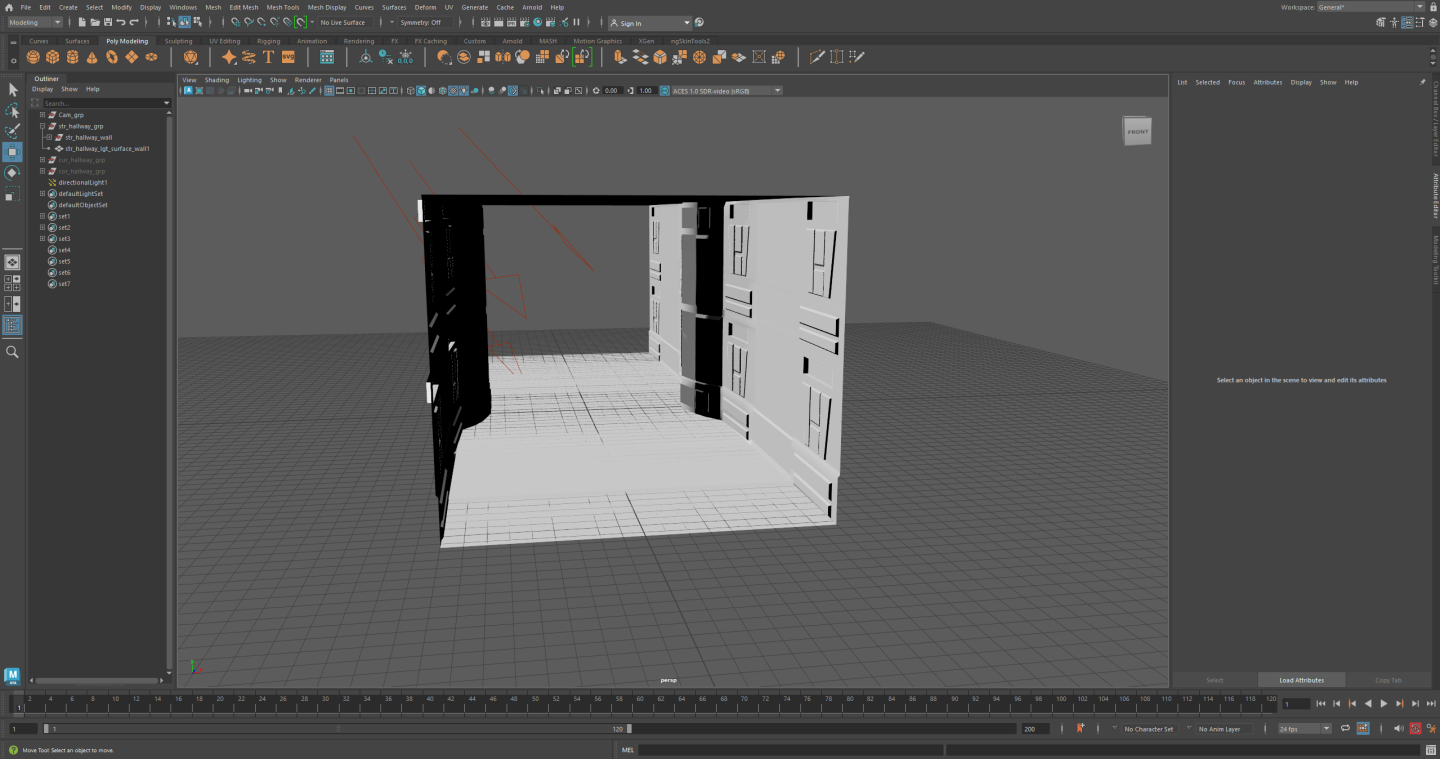Switch to four-view panel layout
Image resolution: width=1440 pixels, height=759 pixels.
[x=12, y=283]
